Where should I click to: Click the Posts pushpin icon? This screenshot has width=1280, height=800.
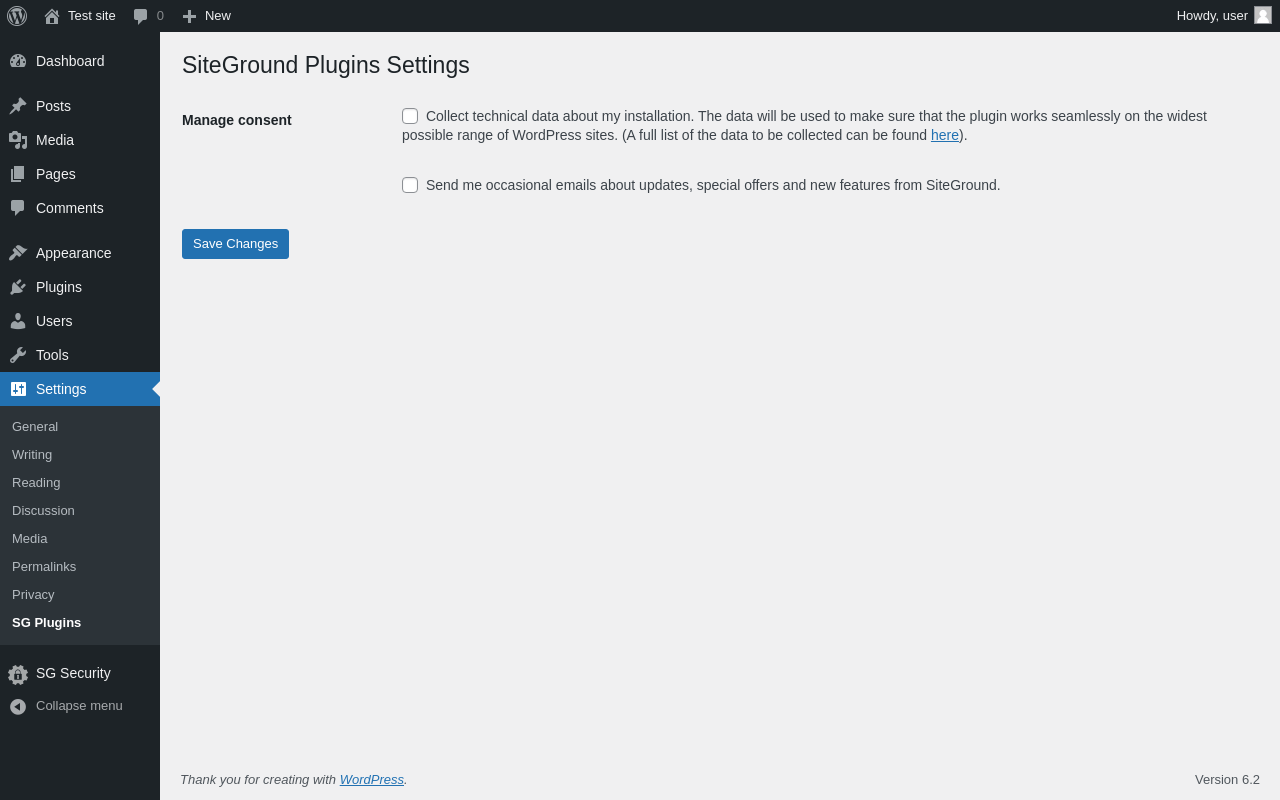(x=18, y=106)
